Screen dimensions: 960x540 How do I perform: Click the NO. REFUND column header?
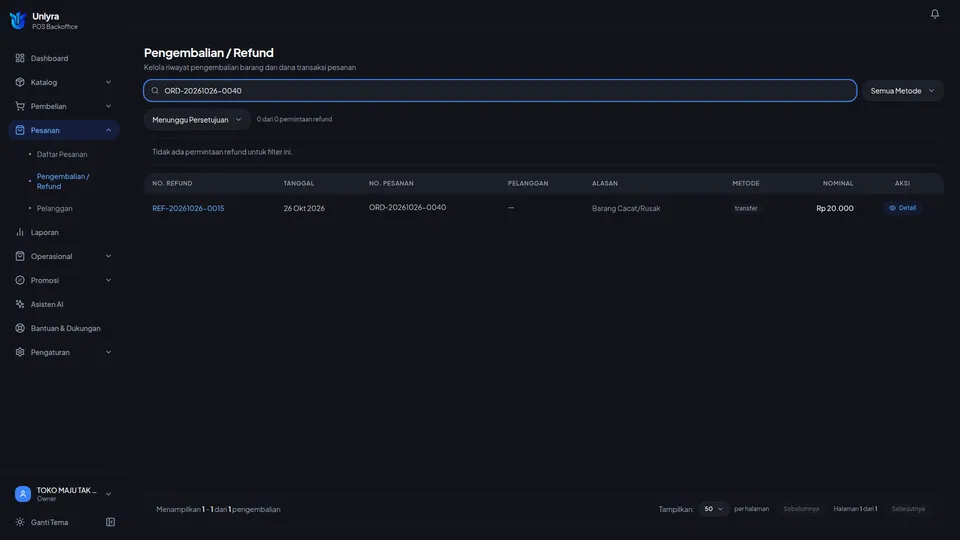coord(172,183)
